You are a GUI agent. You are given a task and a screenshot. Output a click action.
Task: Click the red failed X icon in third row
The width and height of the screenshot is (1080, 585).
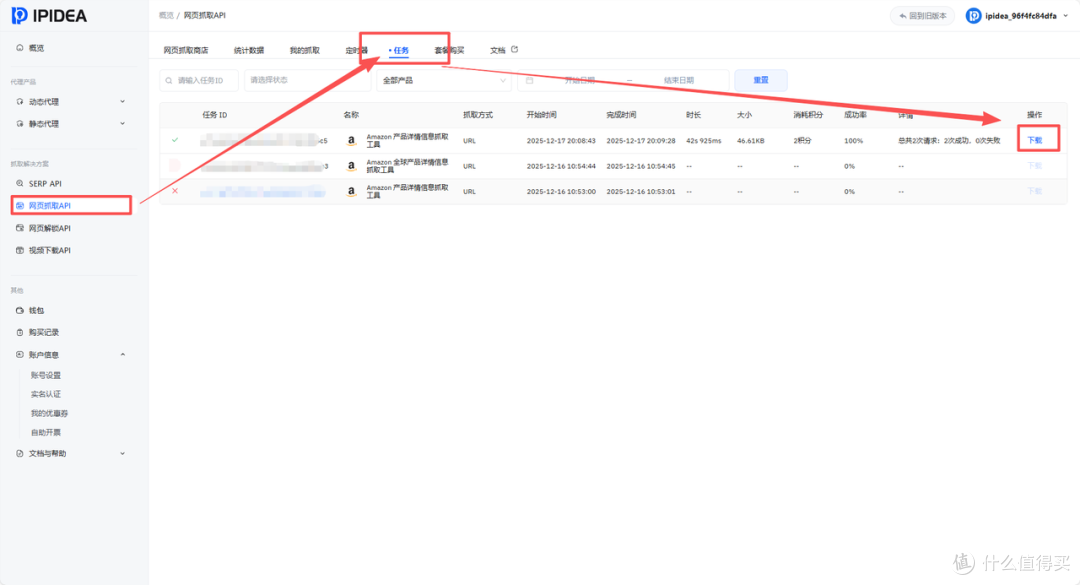[x=175, y=191]
